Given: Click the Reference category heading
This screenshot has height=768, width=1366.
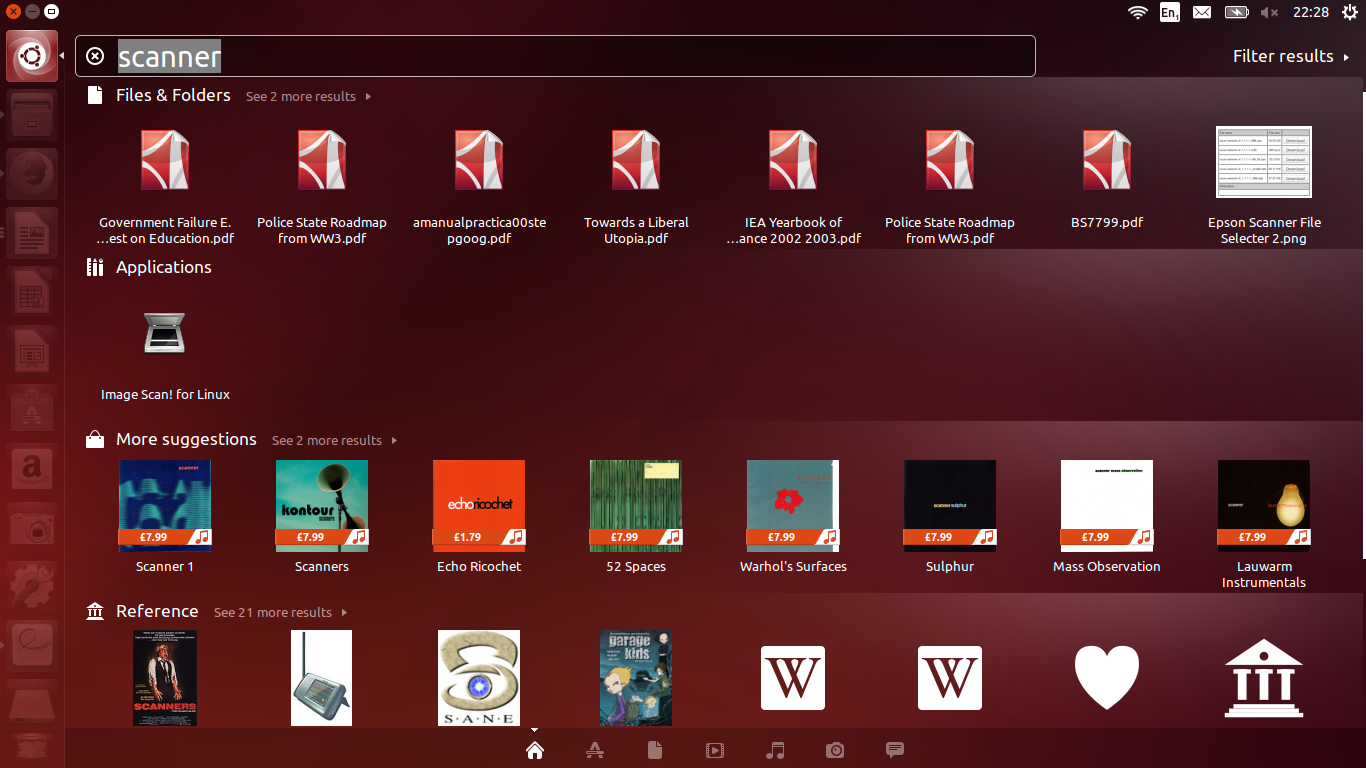Looking at the screenshot, I should click(x=157, y=611).
